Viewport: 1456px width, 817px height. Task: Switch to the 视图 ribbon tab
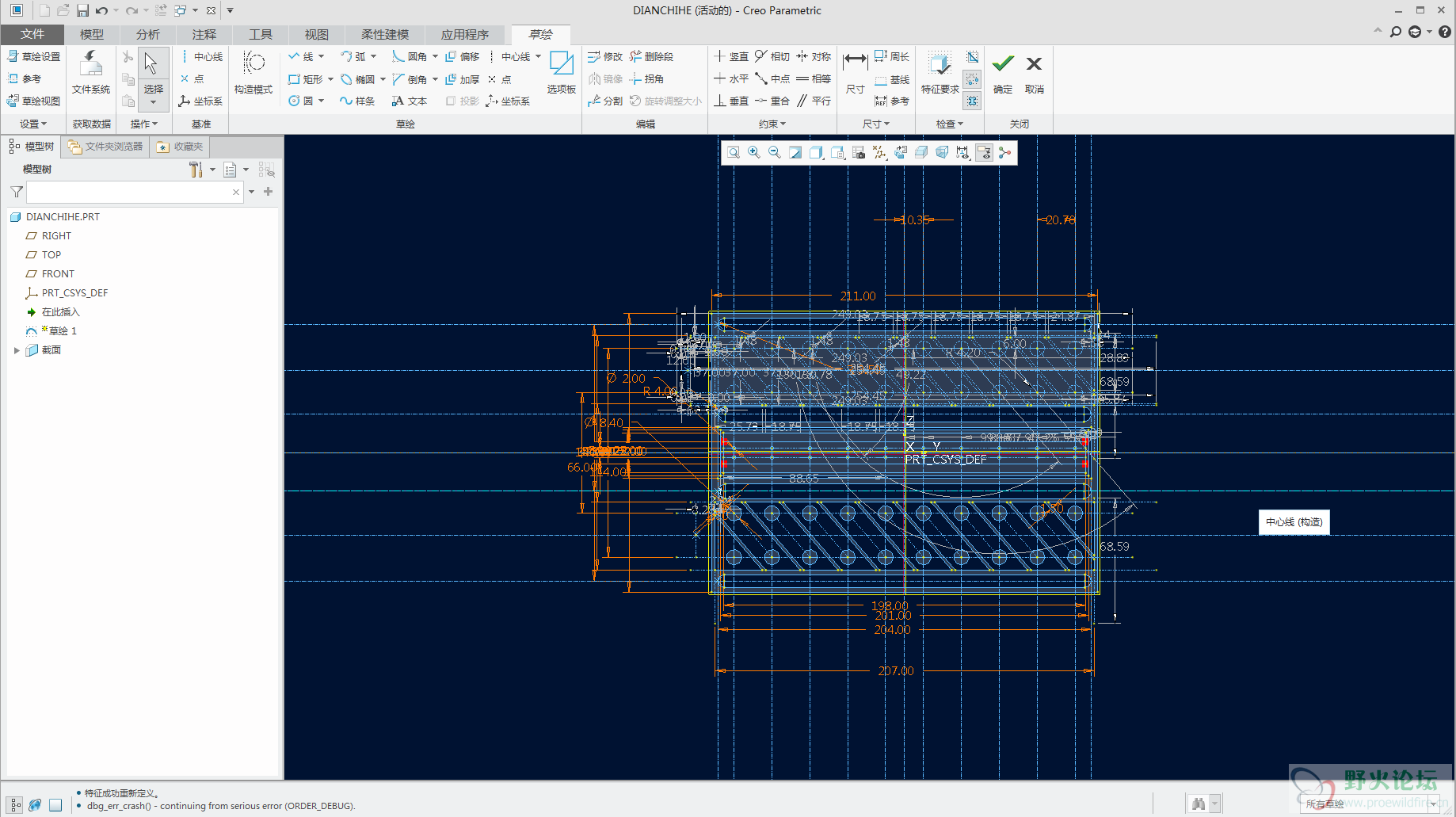coord(317,34)
